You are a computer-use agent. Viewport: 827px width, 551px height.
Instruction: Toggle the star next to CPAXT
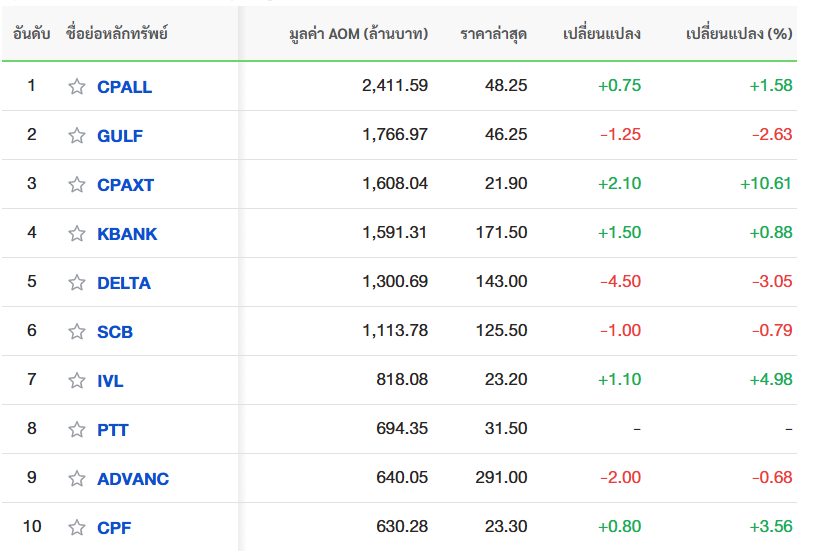pyautogui.click(x=77, y=184)
